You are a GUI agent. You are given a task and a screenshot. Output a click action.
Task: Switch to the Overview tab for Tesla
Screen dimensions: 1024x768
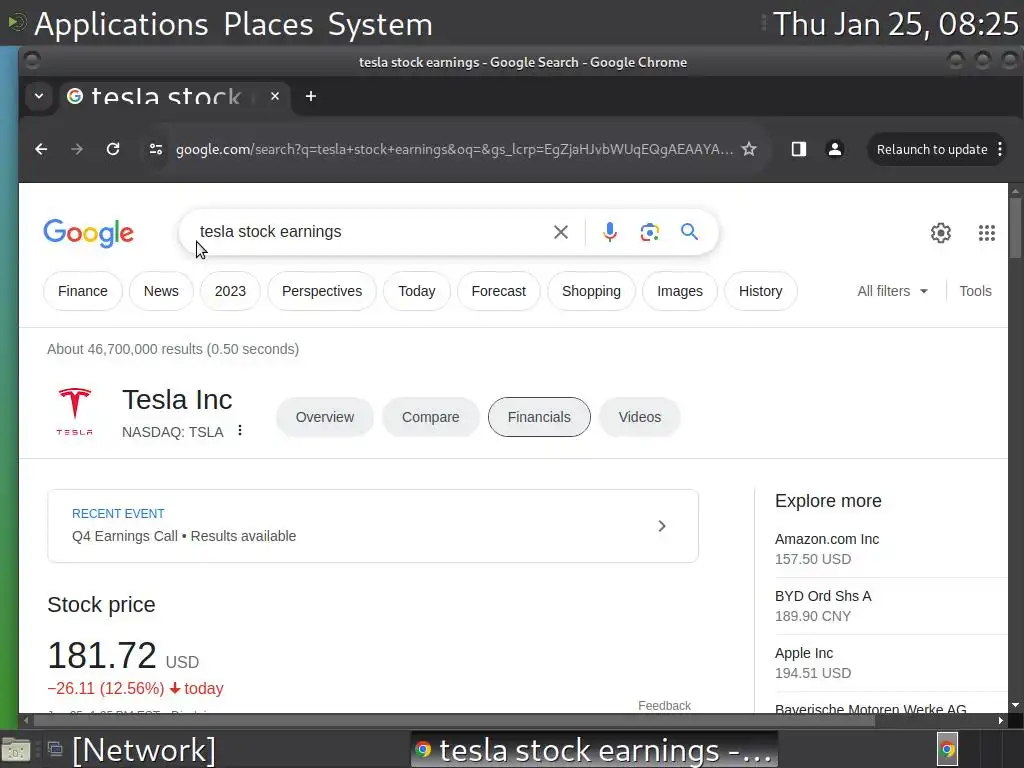pos(325,417)
